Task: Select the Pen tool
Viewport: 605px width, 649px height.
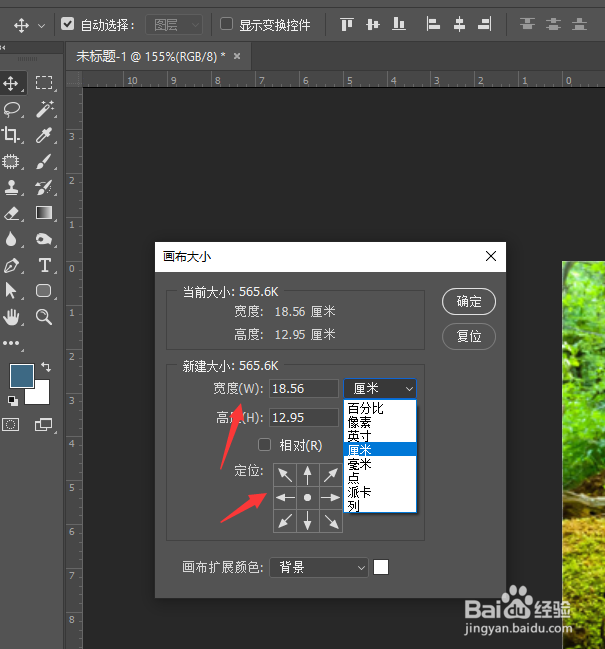Action: 11,265
